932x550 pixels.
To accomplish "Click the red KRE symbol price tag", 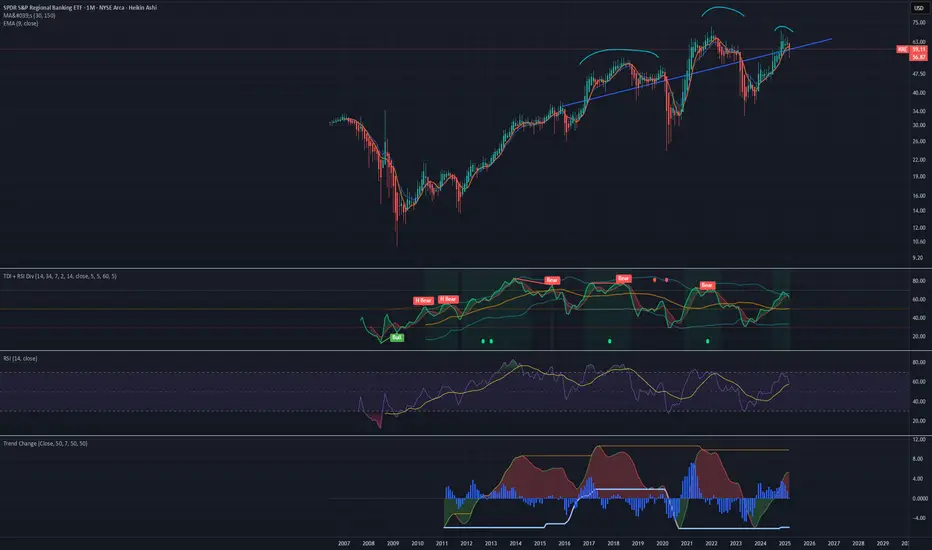I will tap(902, 49).
